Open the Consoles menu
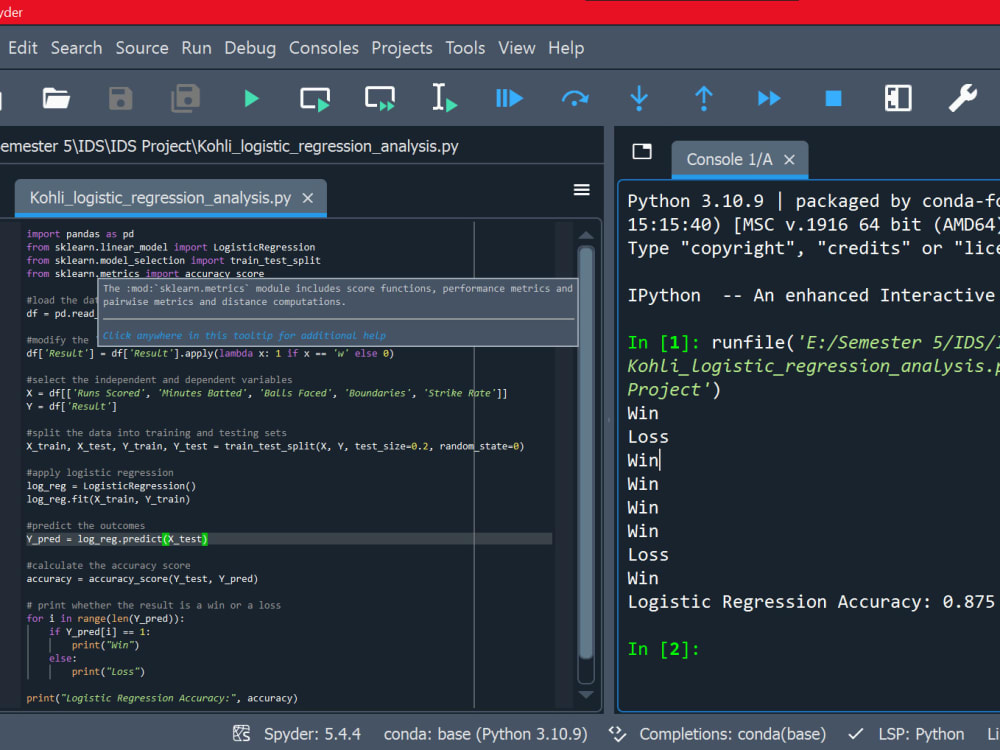The width and height of the screenshot is (1000, 750). (x=323, y=48)
